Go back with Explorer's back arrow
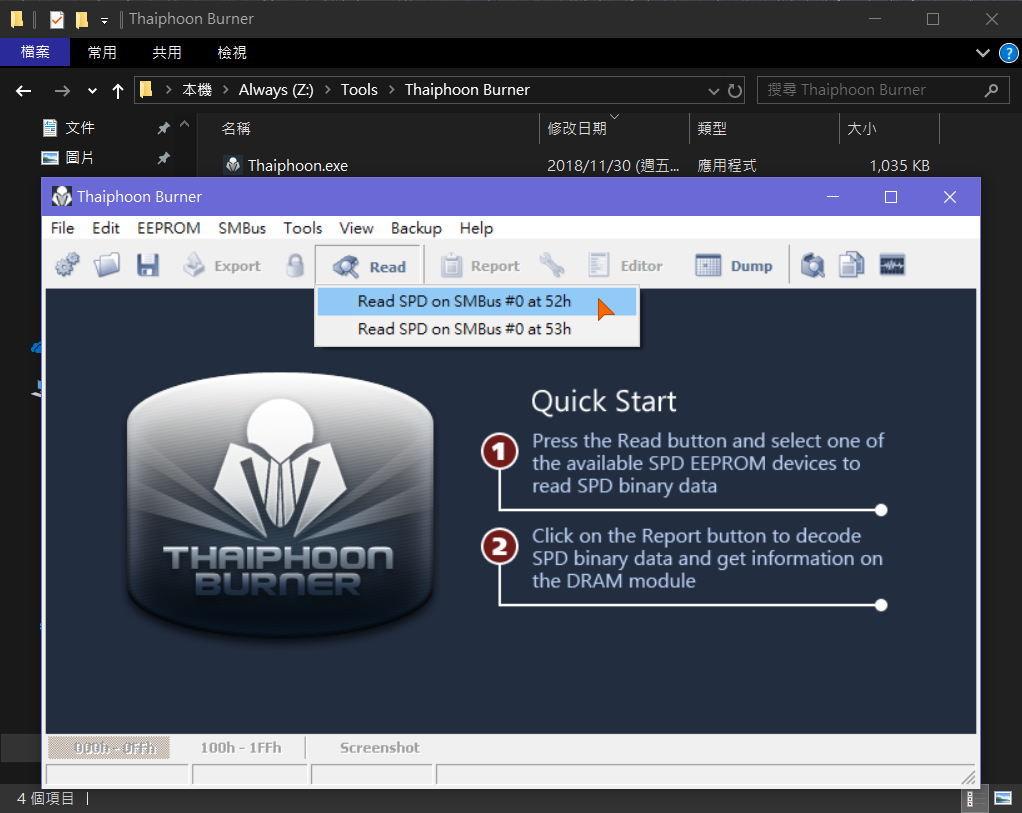This screenshot has height=813, width=1022. click(x=23, y=91)
